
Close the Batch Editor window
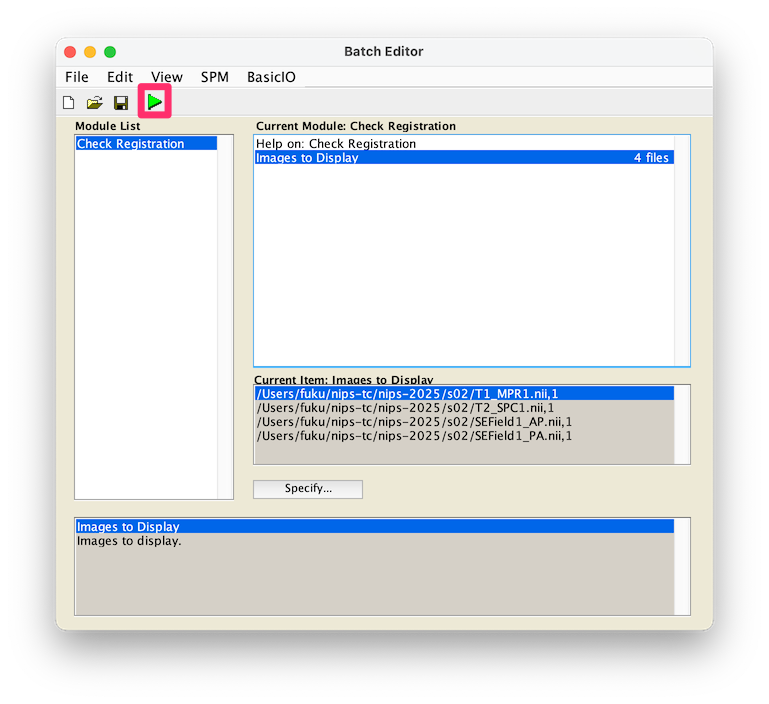coord(70,52)
